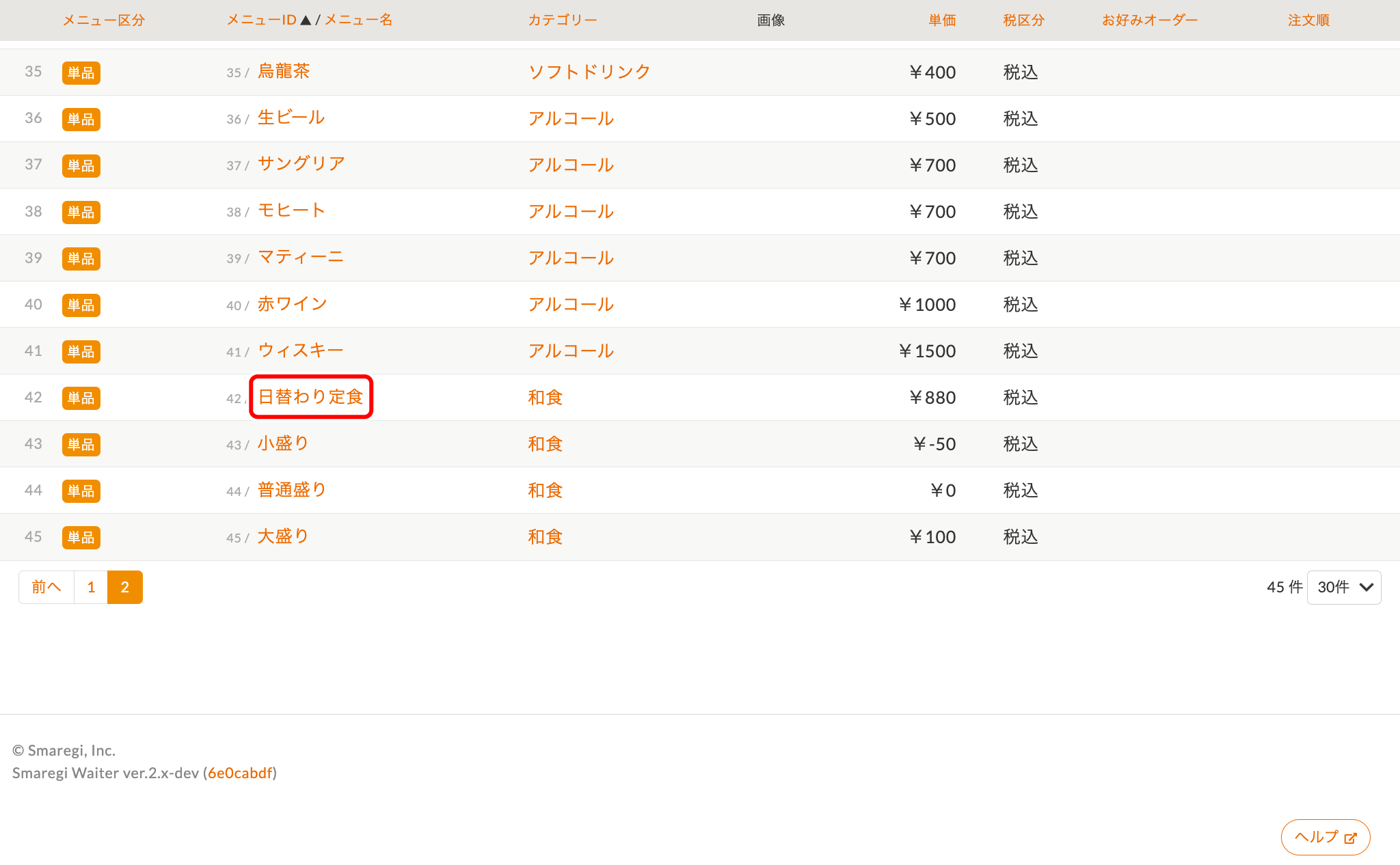The height and width of the screenshot is (865, 1400).
Task: Click 税込 in the 普通盛り row
Action: pyautogui.click(x=1021, y=491)
